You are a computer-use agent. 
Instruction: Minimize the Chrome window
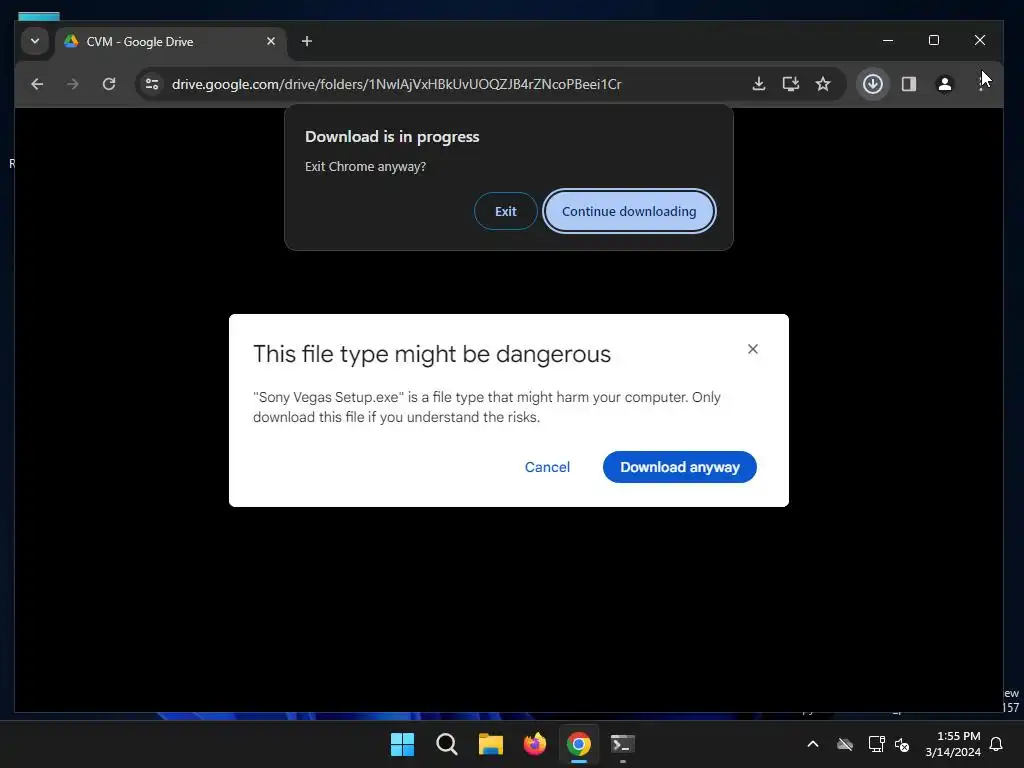(888, 40)
